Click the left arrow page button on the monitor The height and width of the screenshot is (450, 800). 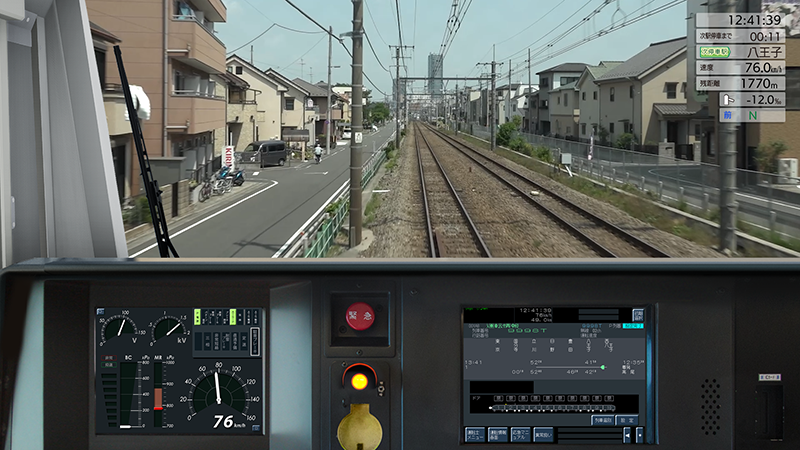pyautogui.click(x=628, y=435)
